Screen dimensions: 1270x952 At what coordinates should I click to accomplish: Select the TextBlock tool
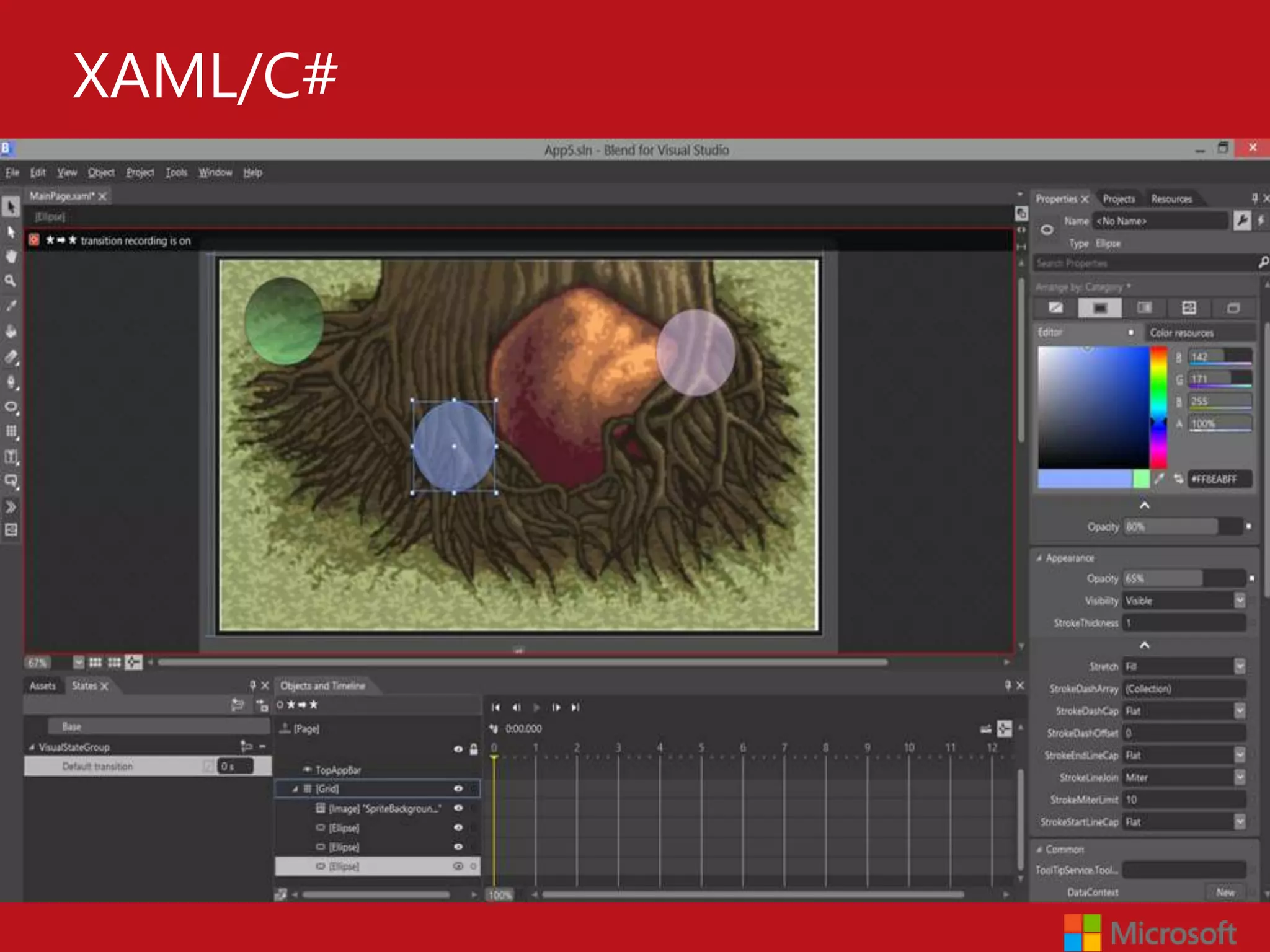click(11, 457)
